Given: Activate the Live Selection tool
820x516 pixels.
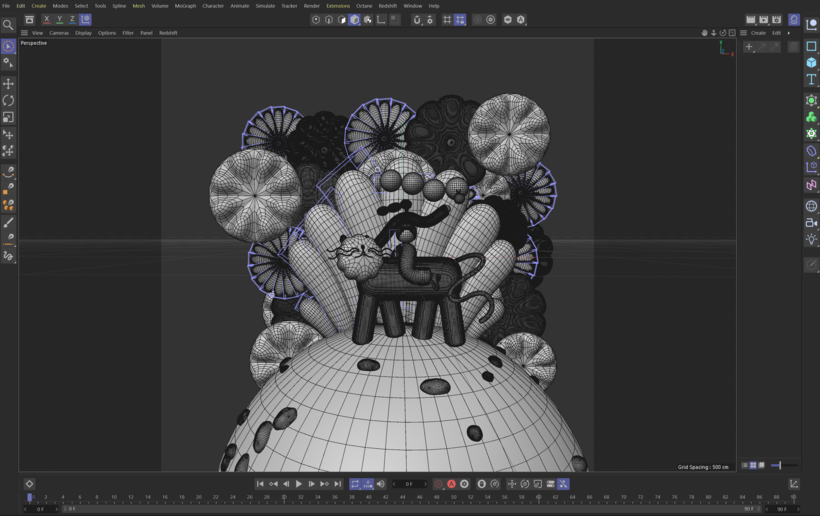Looking at the screenshot, I should pyautogui.click(x=8, y=46).
